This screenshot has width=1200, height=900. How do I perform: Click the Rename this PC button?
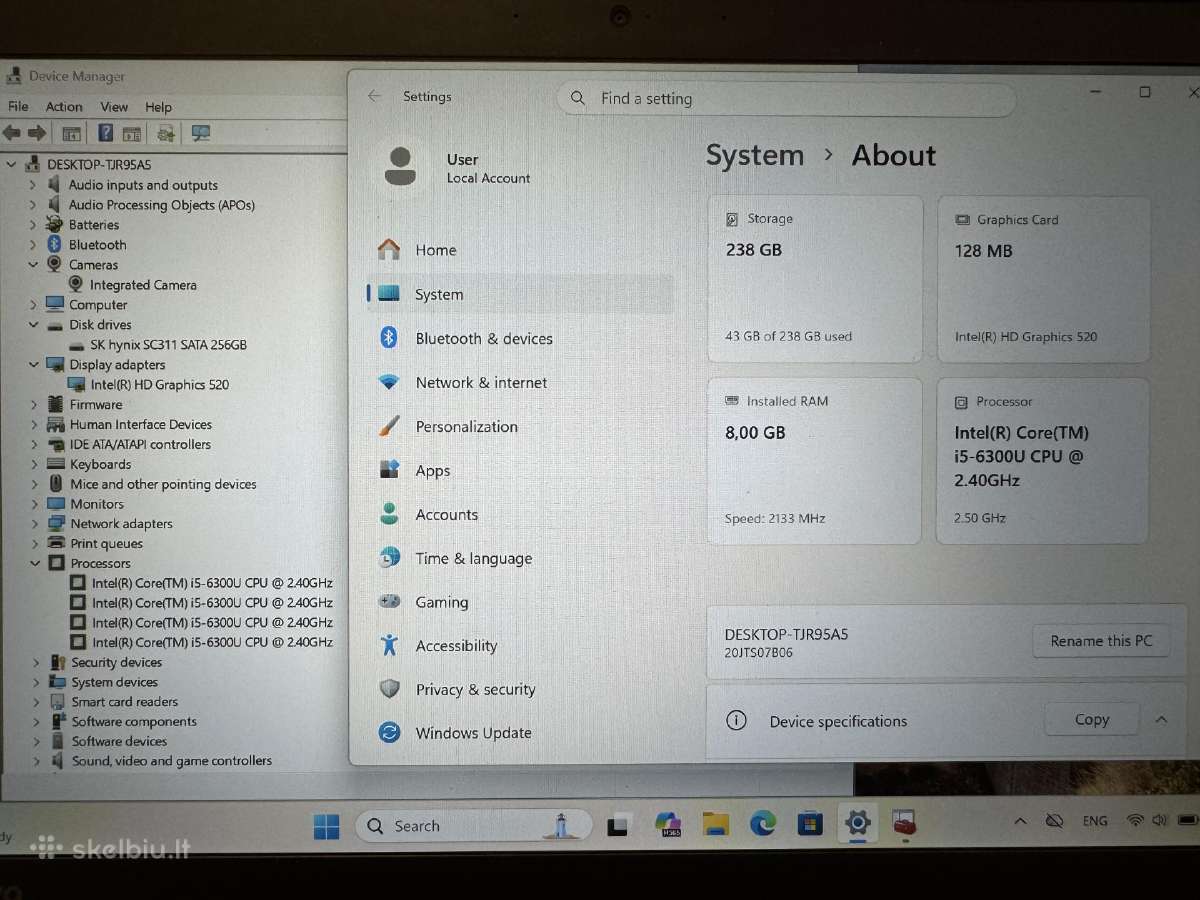click(1101, 641)
